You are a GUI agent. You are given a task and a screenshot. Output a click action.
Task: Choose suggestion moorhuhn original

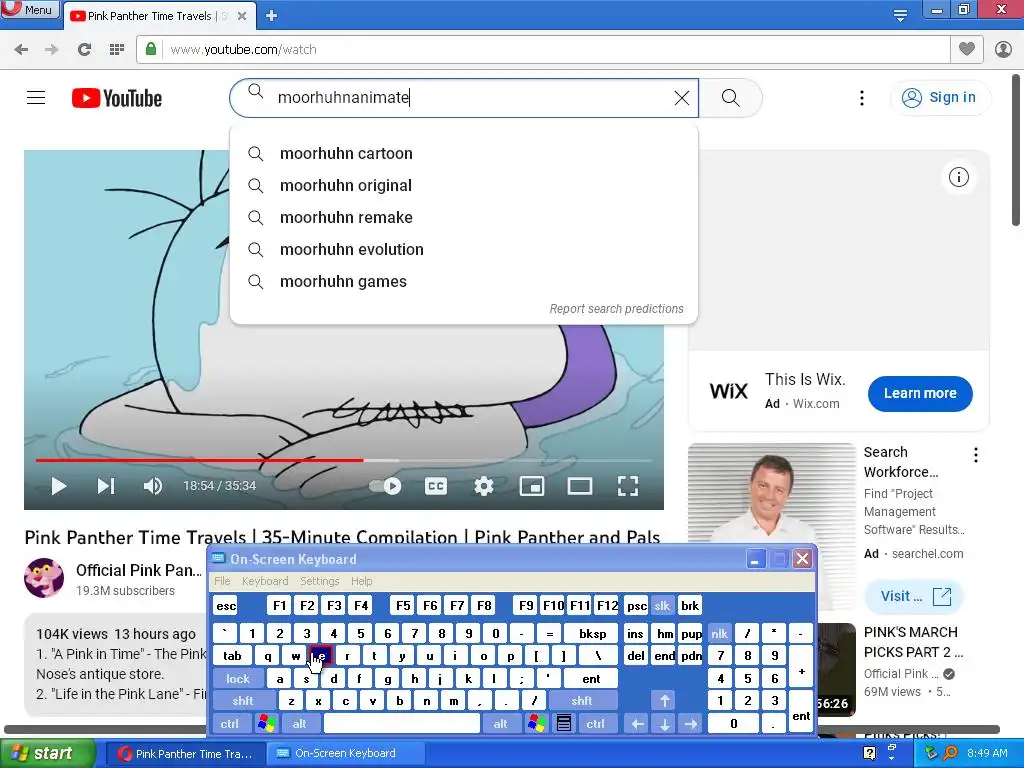coord(464,185)
